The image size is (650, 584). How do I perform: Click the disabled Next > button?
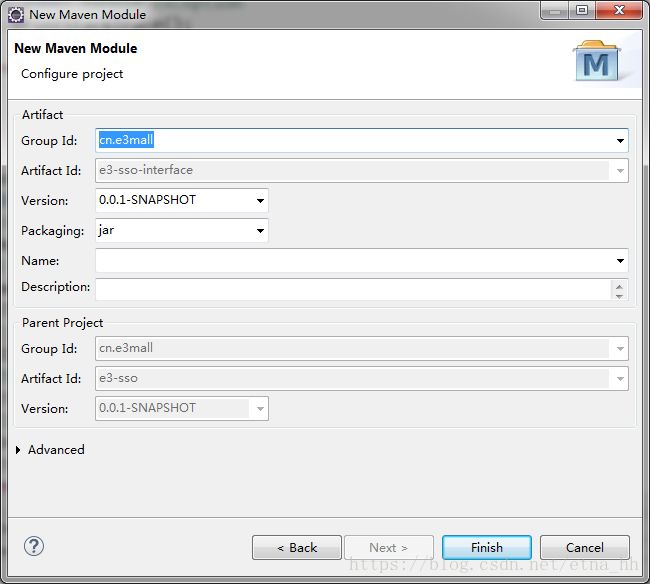pos(389,548)
